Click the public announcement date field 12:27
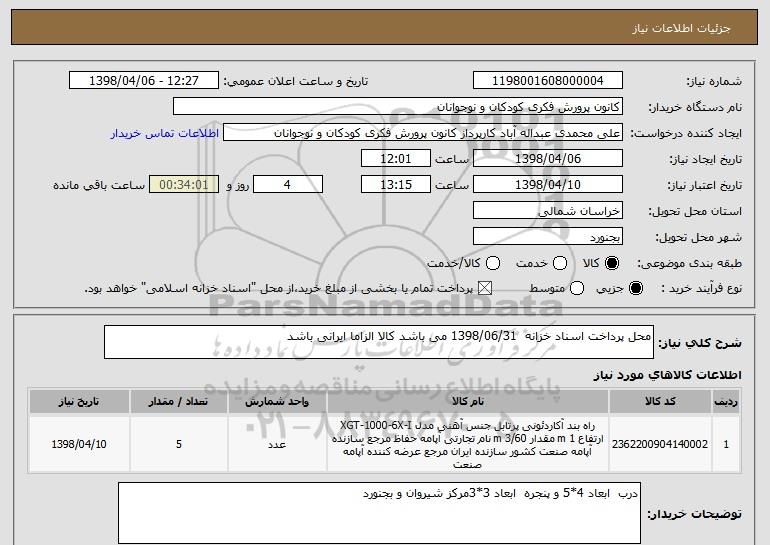Image resolution: width=770 pixels, height=545 pixels. 144,81
